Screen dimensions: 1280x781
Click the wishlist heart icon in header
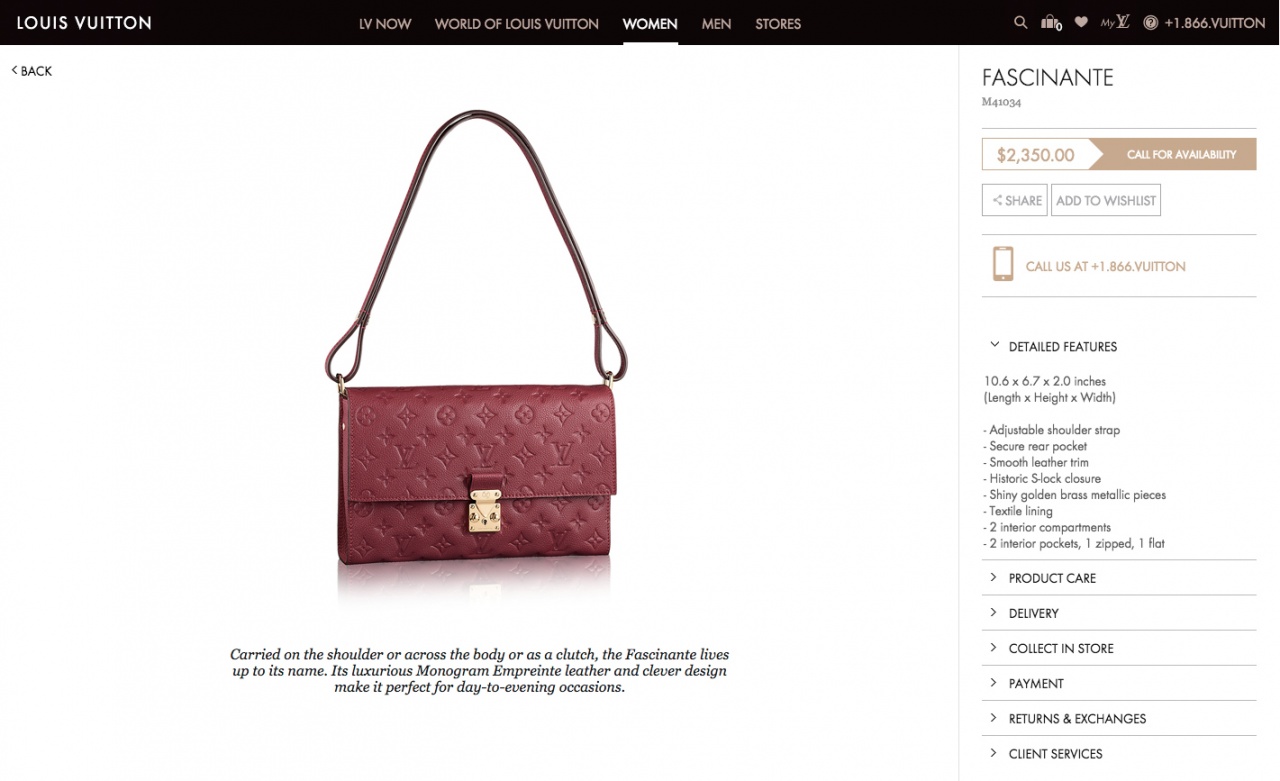(x=1081, y=22)
